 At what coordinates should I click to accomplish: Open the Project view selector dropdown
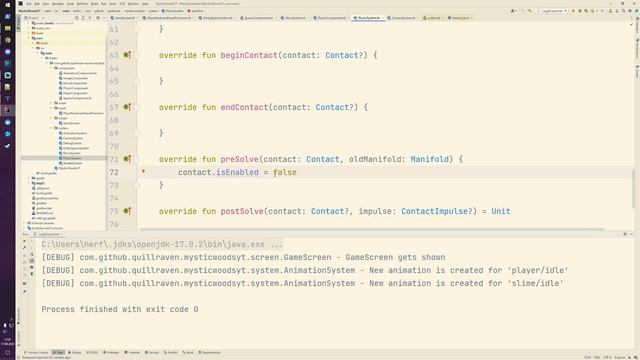click(34, 18)
